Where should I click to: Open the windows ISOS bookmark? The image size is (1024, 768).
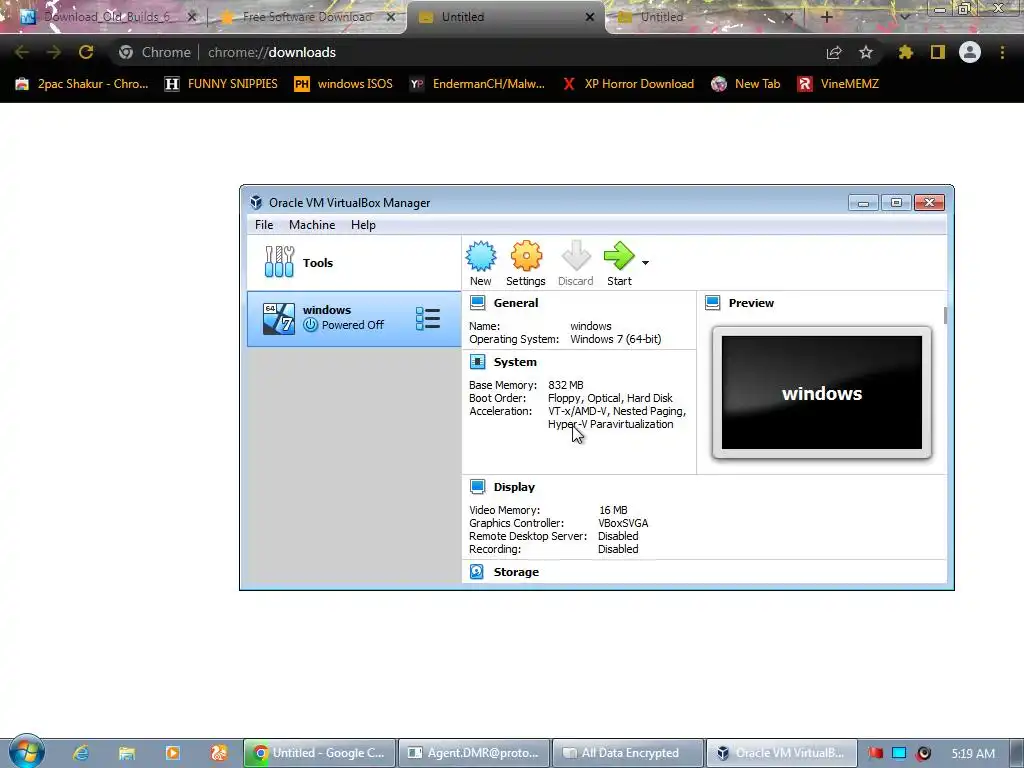coord(344,84)
